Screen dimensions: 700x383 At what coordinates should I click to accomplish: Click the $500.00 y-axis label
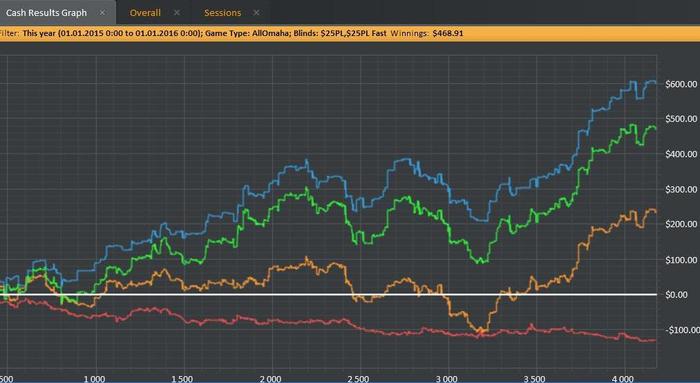click(681, 119)
